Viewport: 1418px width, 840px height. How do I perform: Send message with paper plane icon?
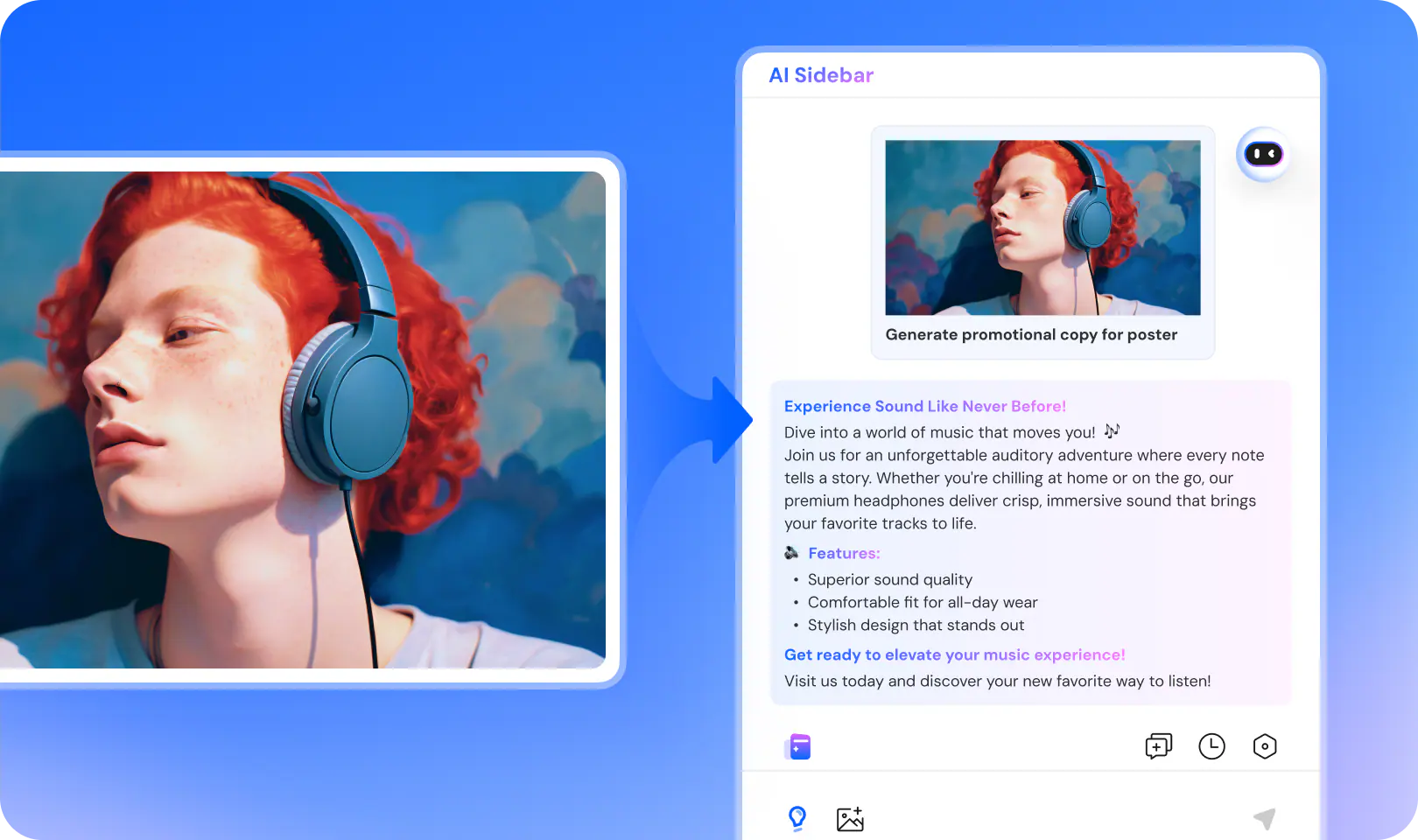pos(1265,818)
